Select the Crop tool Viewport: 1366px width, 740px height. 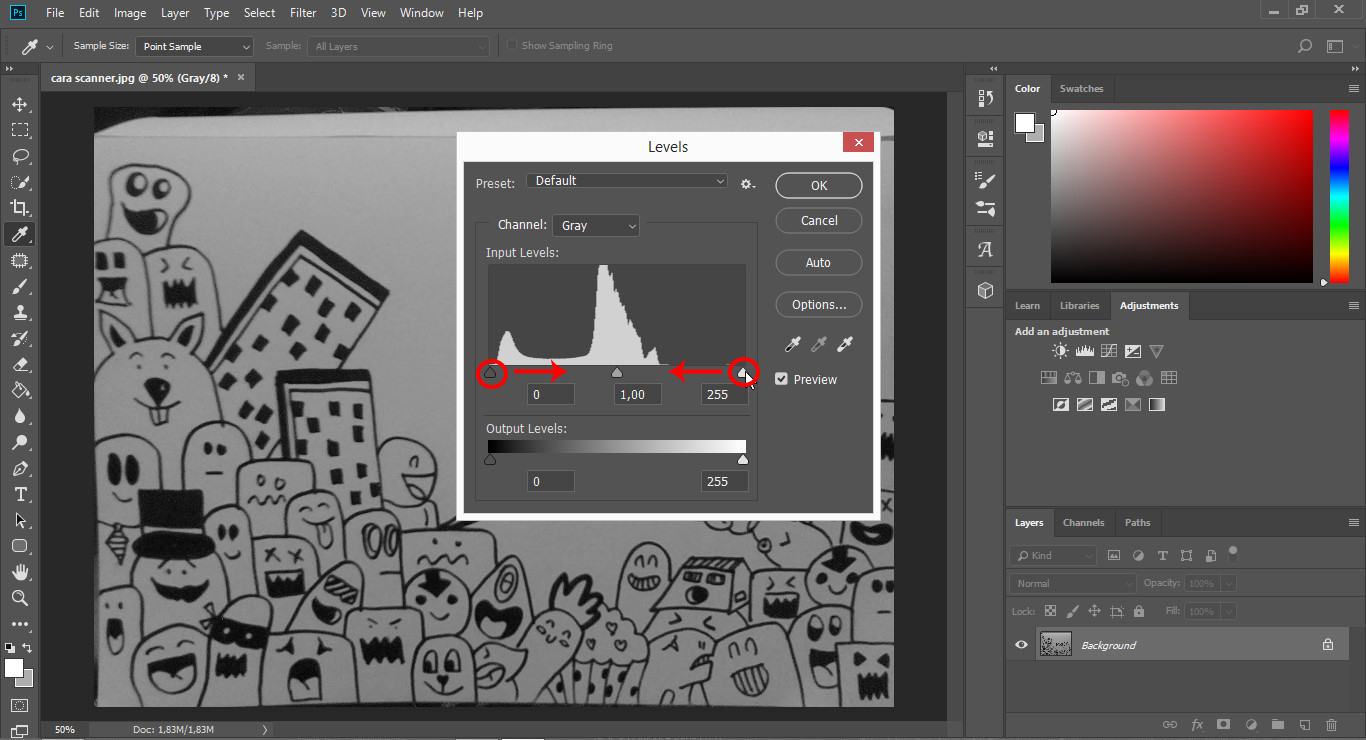[19, 208]
